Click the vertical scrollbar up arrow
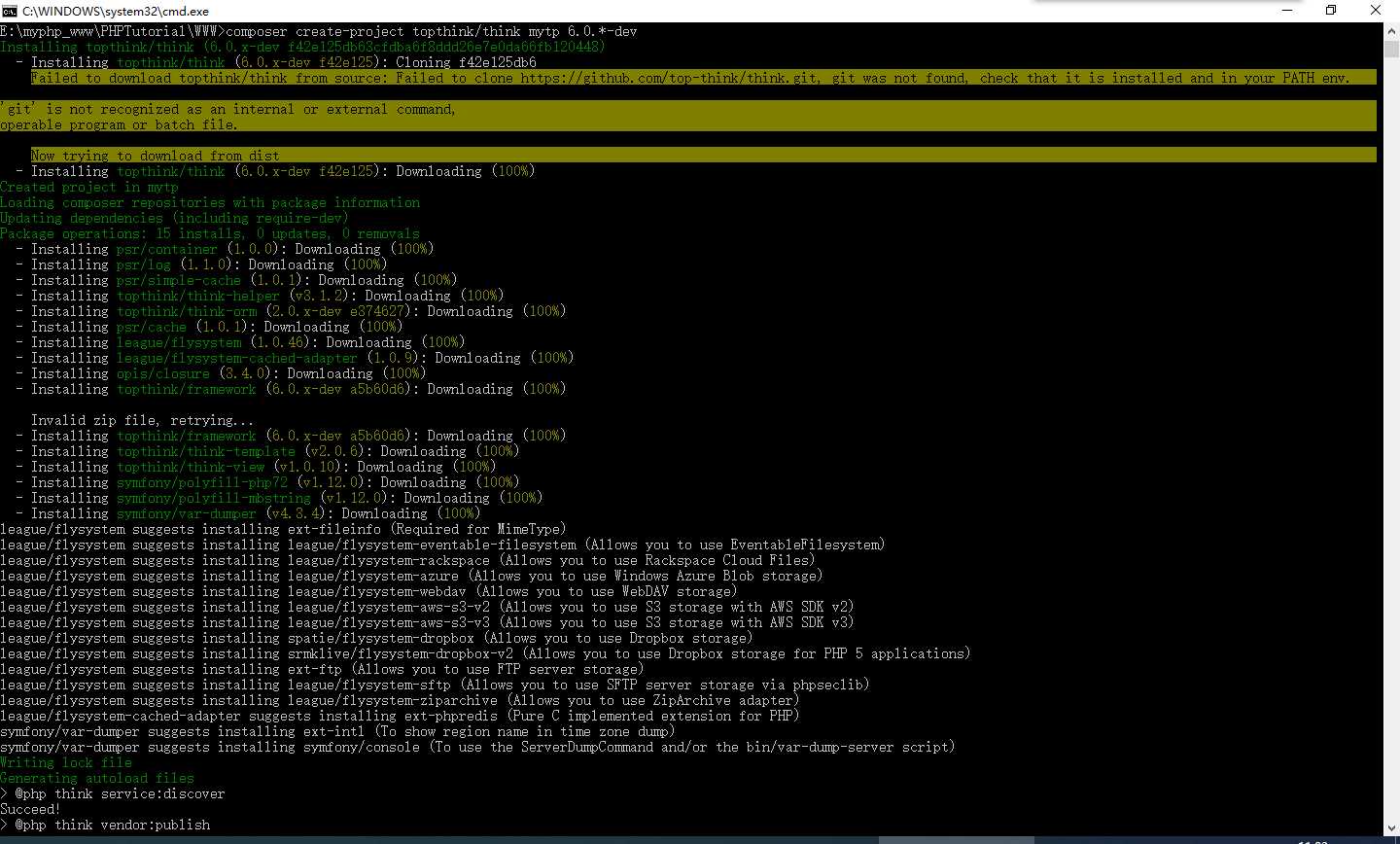Viewport: 1400px width, 844px height. 1391,30
